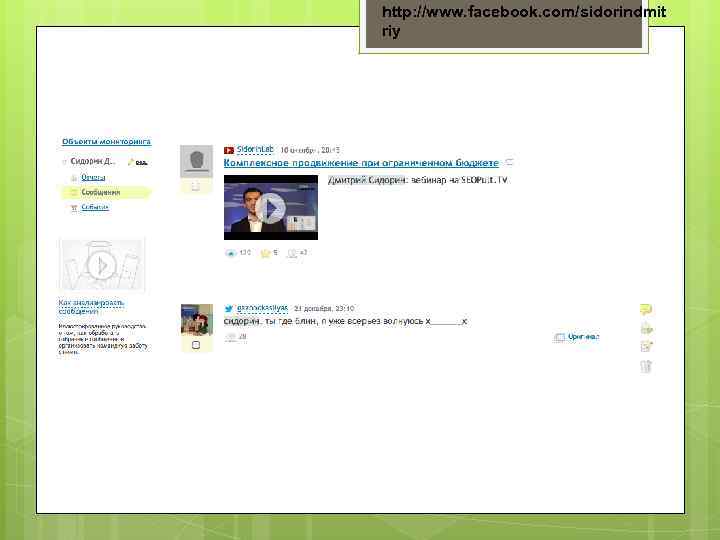Image resolution: width=720 pixels, height=540 pixels.
Task: Click the views icon under the video
Action: click(x=230, y=253)
